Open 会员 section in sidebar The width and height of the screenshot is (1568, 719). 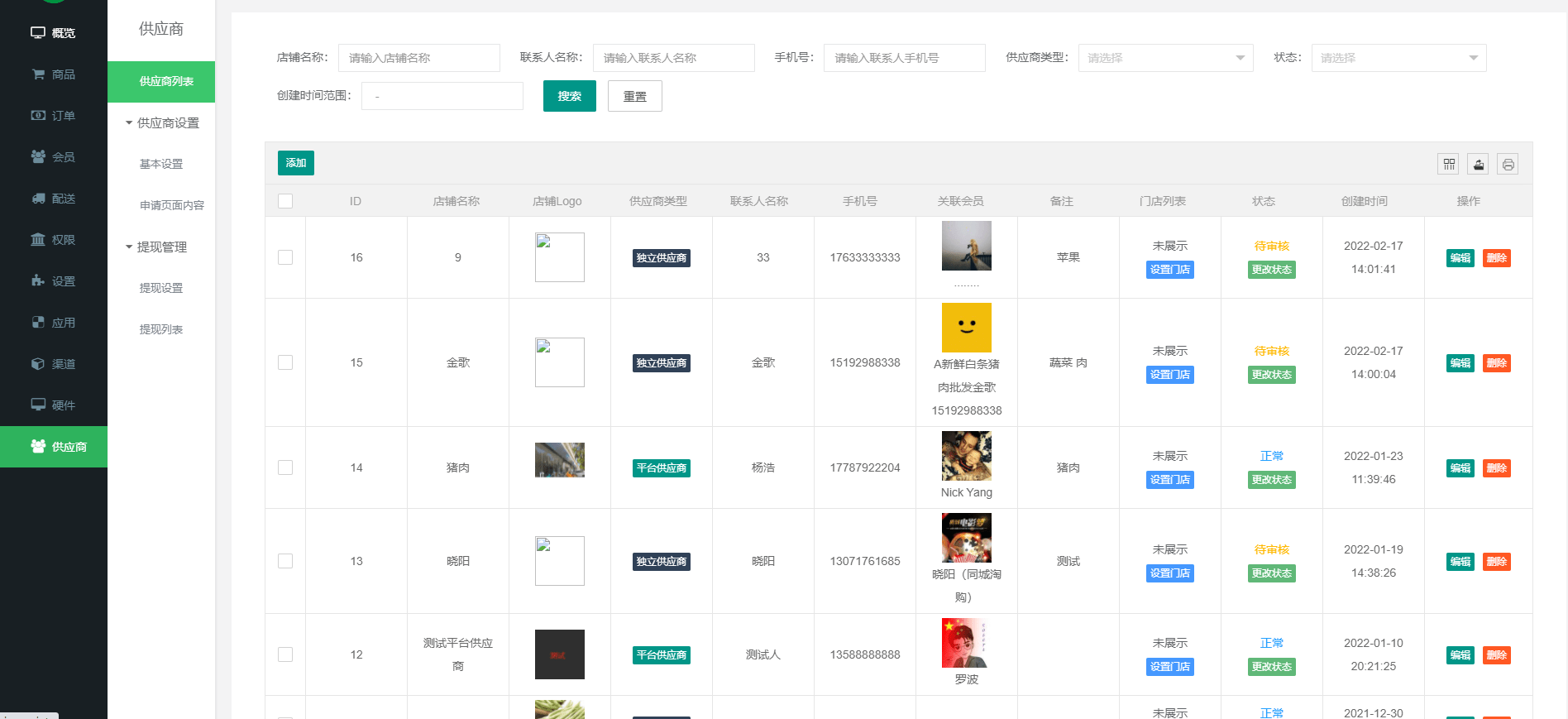tap(54, 157)
